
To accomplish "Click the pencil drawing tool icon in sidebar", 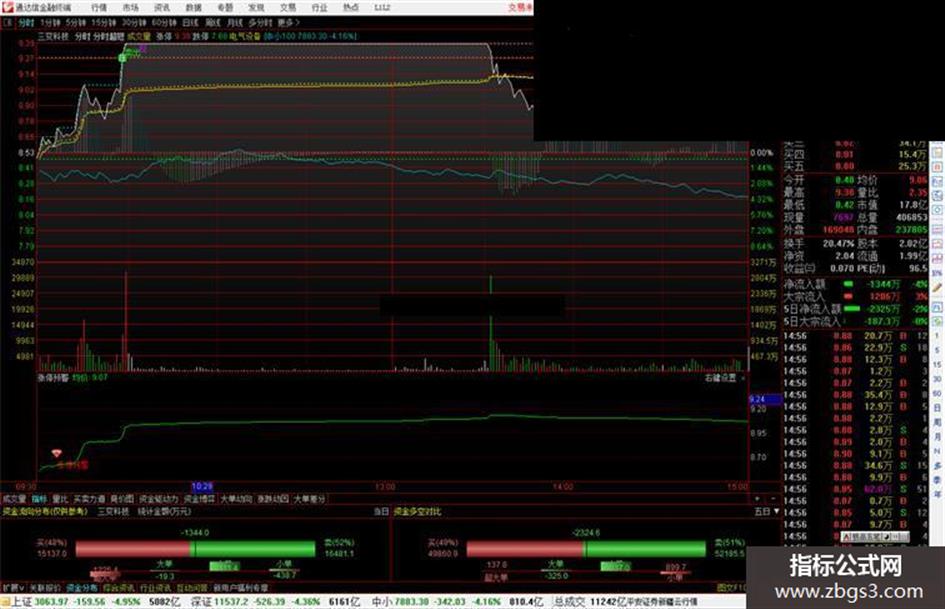I will 937,288.
